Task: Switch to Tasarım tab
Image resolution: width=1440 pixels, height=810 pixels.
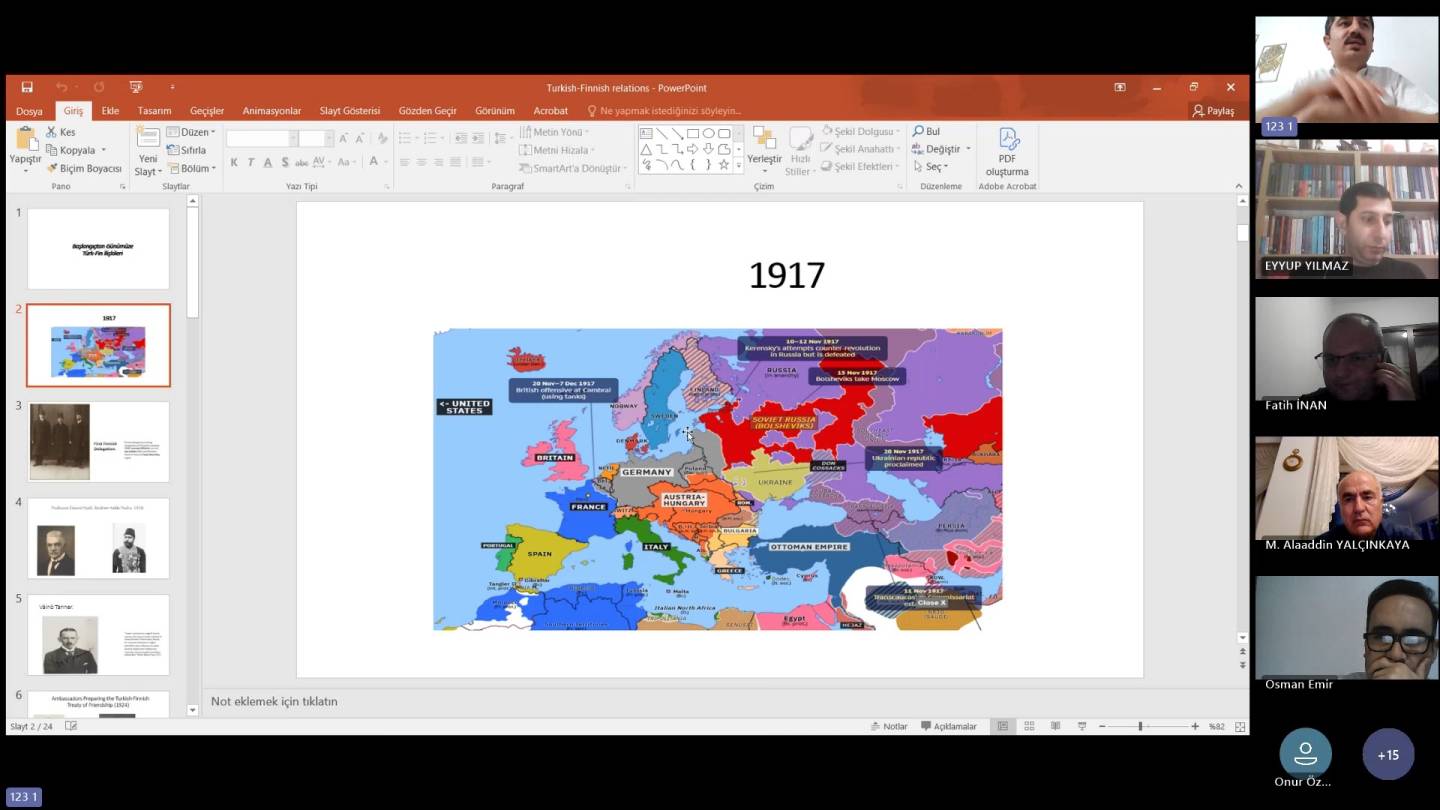Action: click(x=154, y=111)
